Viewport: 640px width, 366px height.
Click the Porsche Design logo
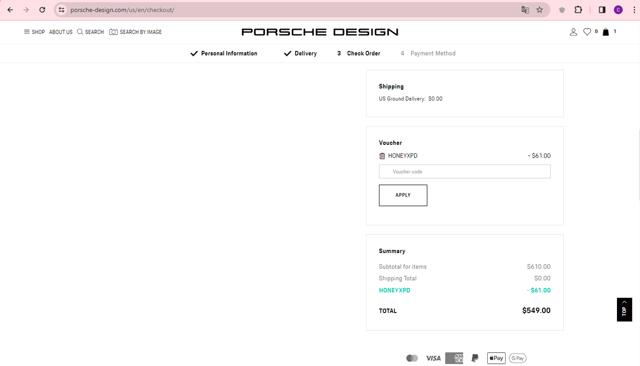[320, 32]
